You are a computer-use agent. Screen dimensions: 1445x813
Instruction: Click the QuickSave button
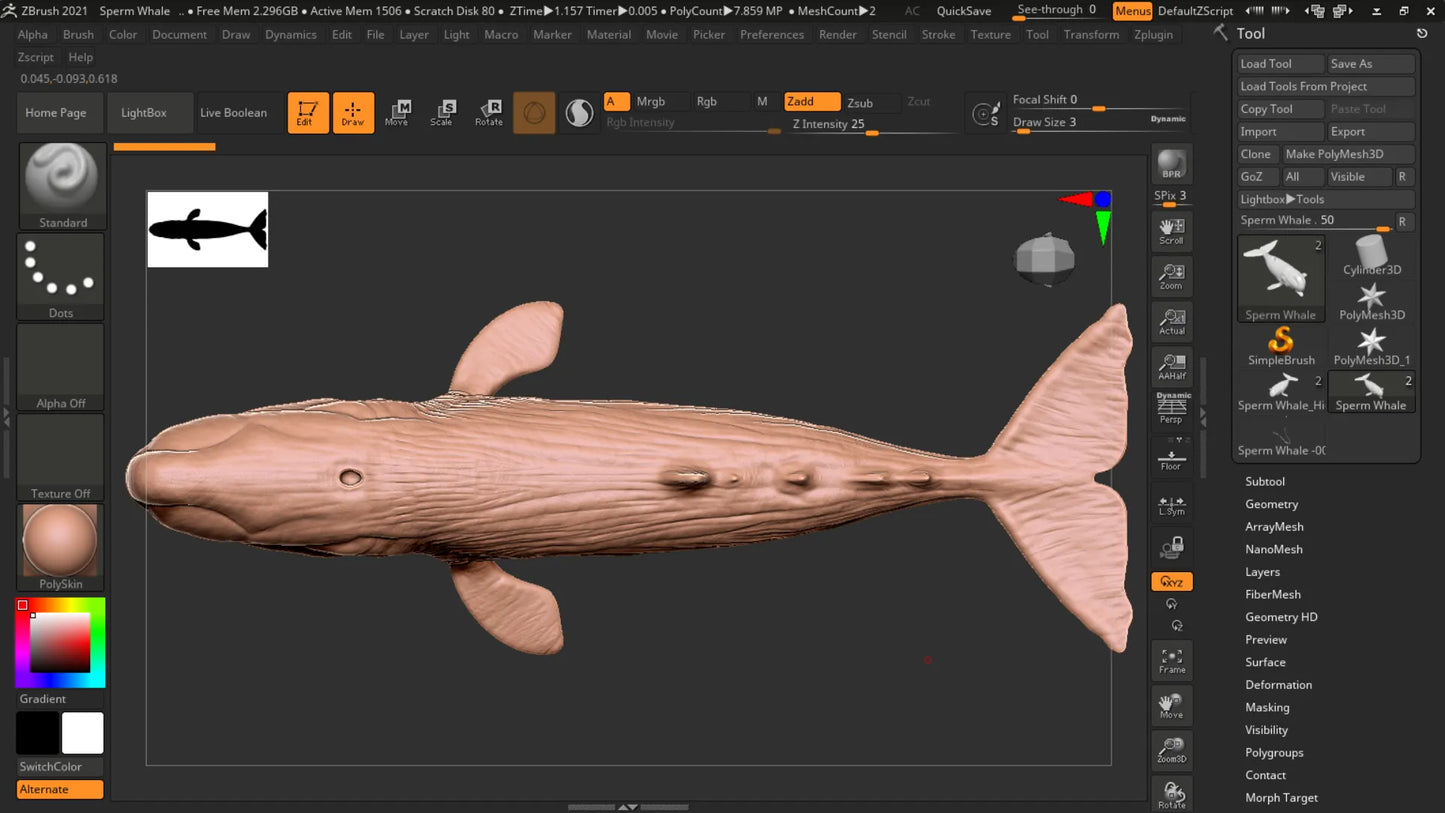click(x=963, y=11)
